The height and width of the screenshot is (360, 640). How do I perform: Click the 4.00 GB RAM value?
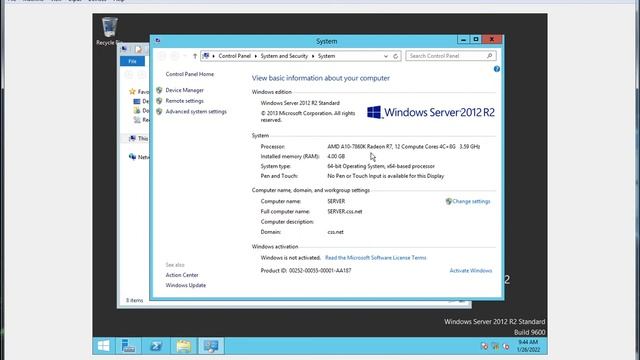pos(336,156)
